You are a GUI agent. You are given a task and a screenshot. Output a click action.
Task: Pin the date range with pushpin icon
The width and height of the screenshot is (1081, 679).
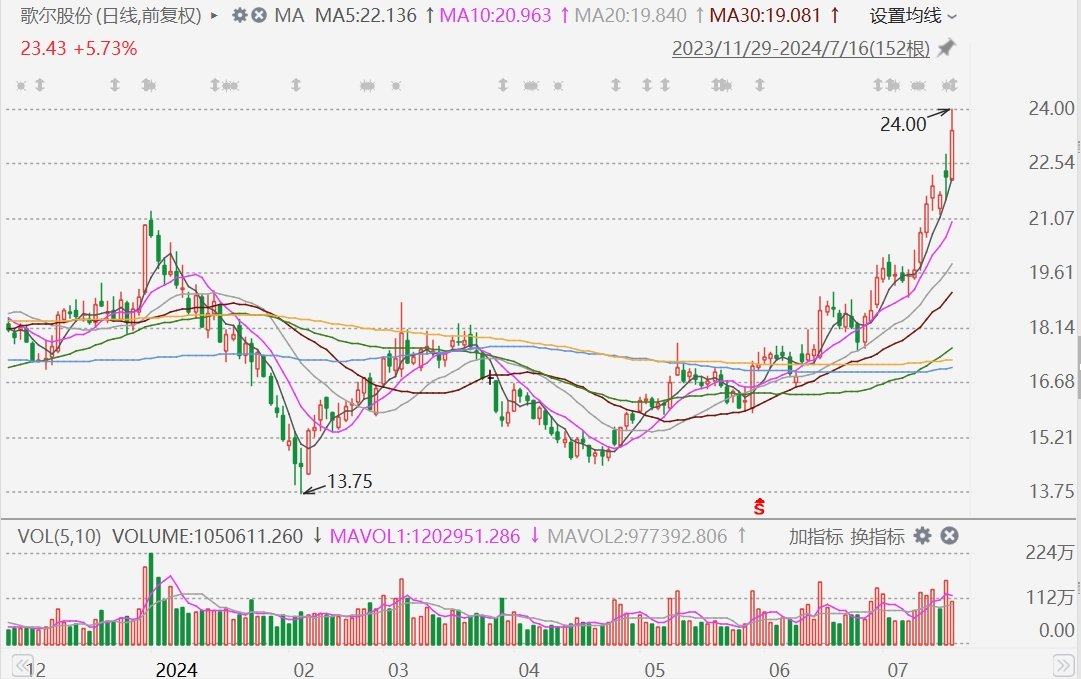(947, 48)
